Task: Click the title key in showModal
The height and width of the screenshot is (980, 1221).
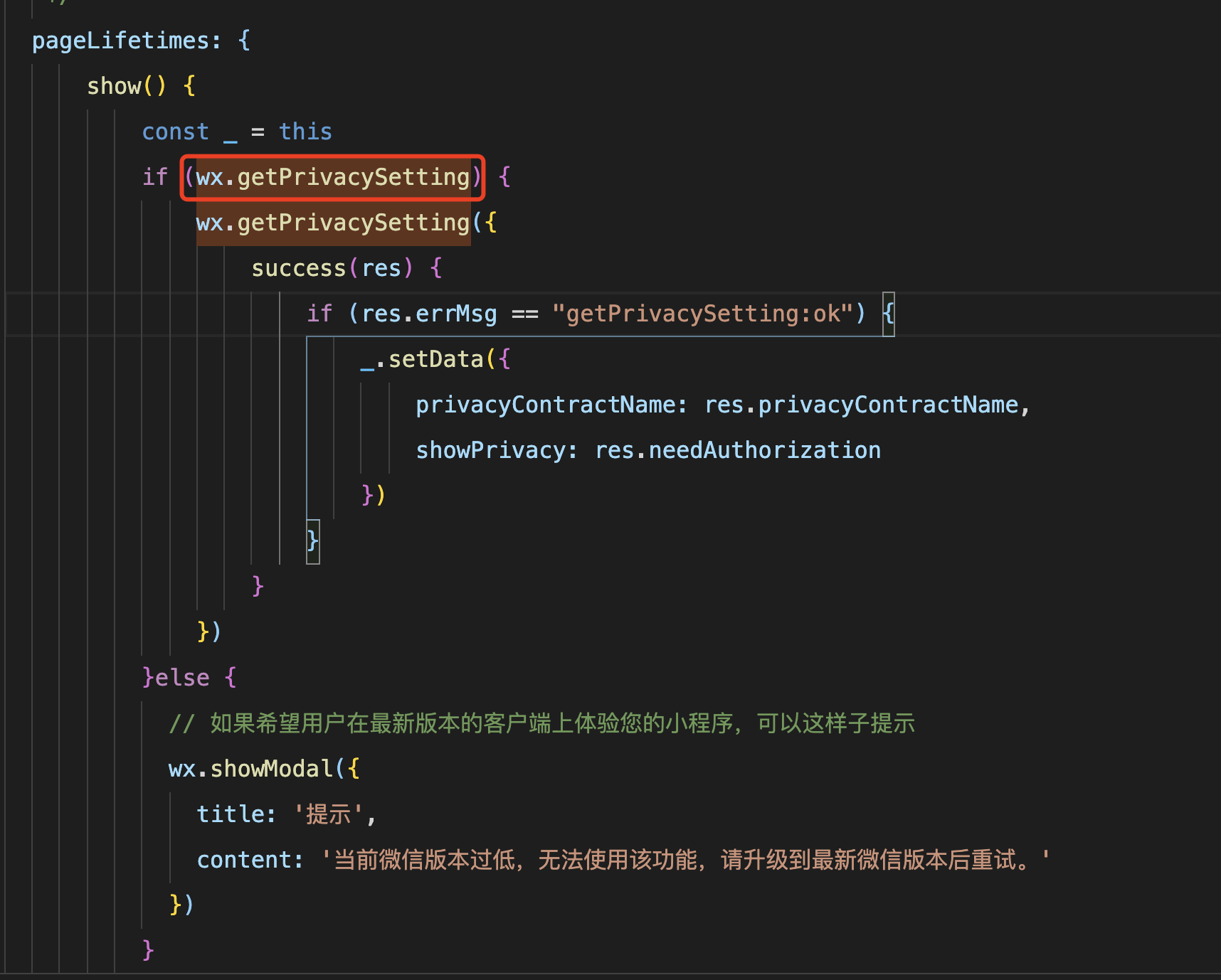Action: click(229, 814)
